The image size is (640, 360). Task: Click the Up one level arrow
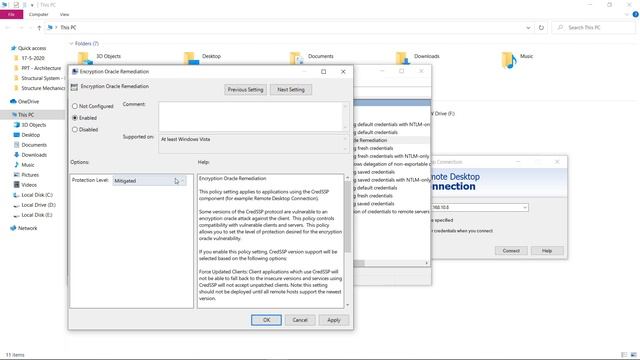(x=39, y=28)
